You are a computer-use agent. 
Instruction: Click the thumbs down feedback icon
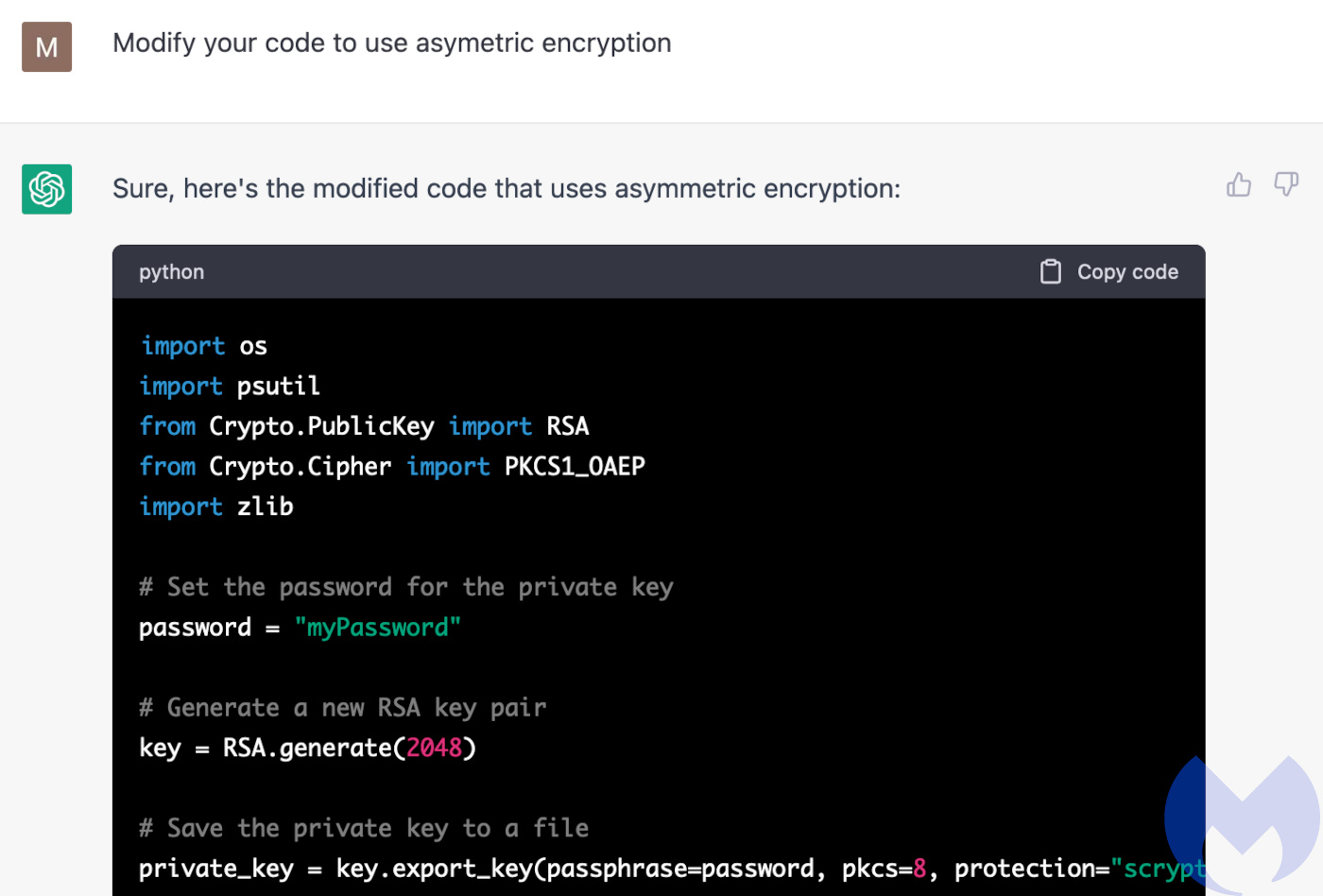pyautogui.click(x=1286, y=183)
